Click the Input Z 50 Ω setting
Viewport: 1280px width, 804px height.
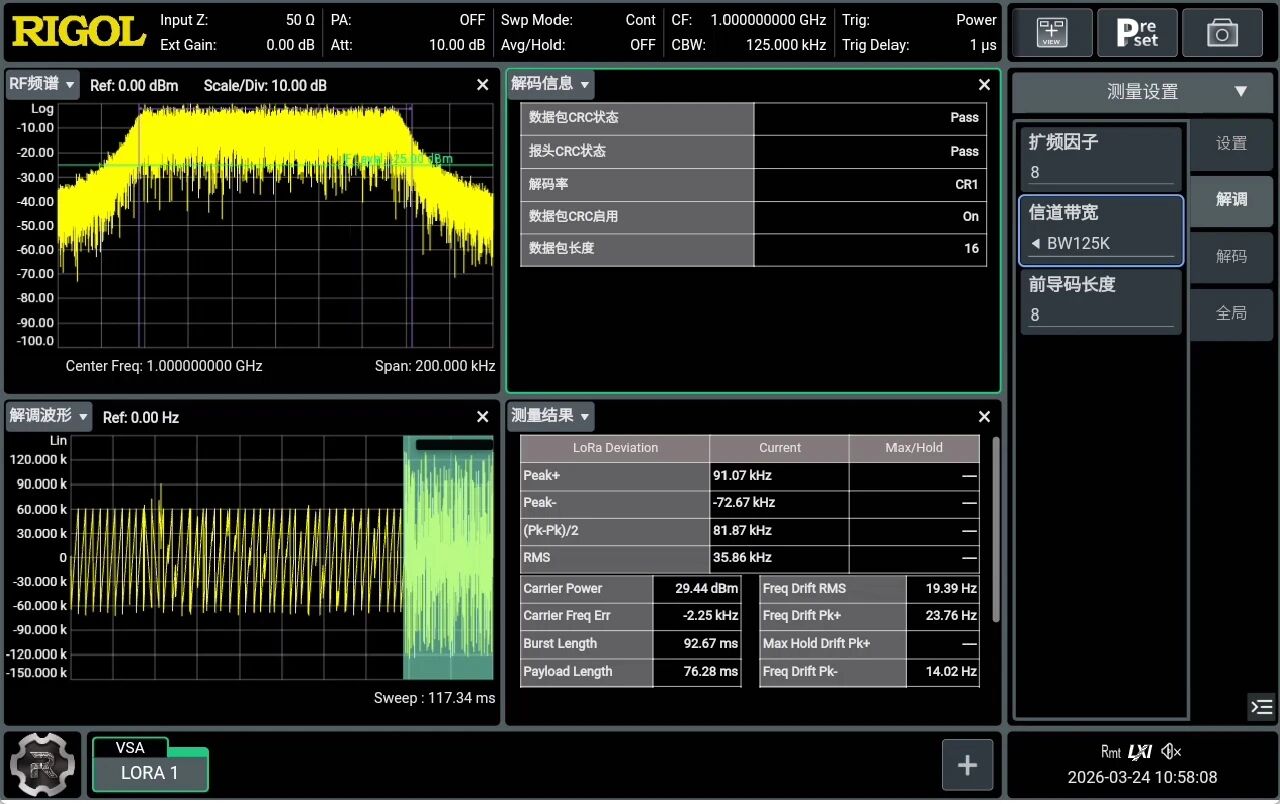click(237, 20)
